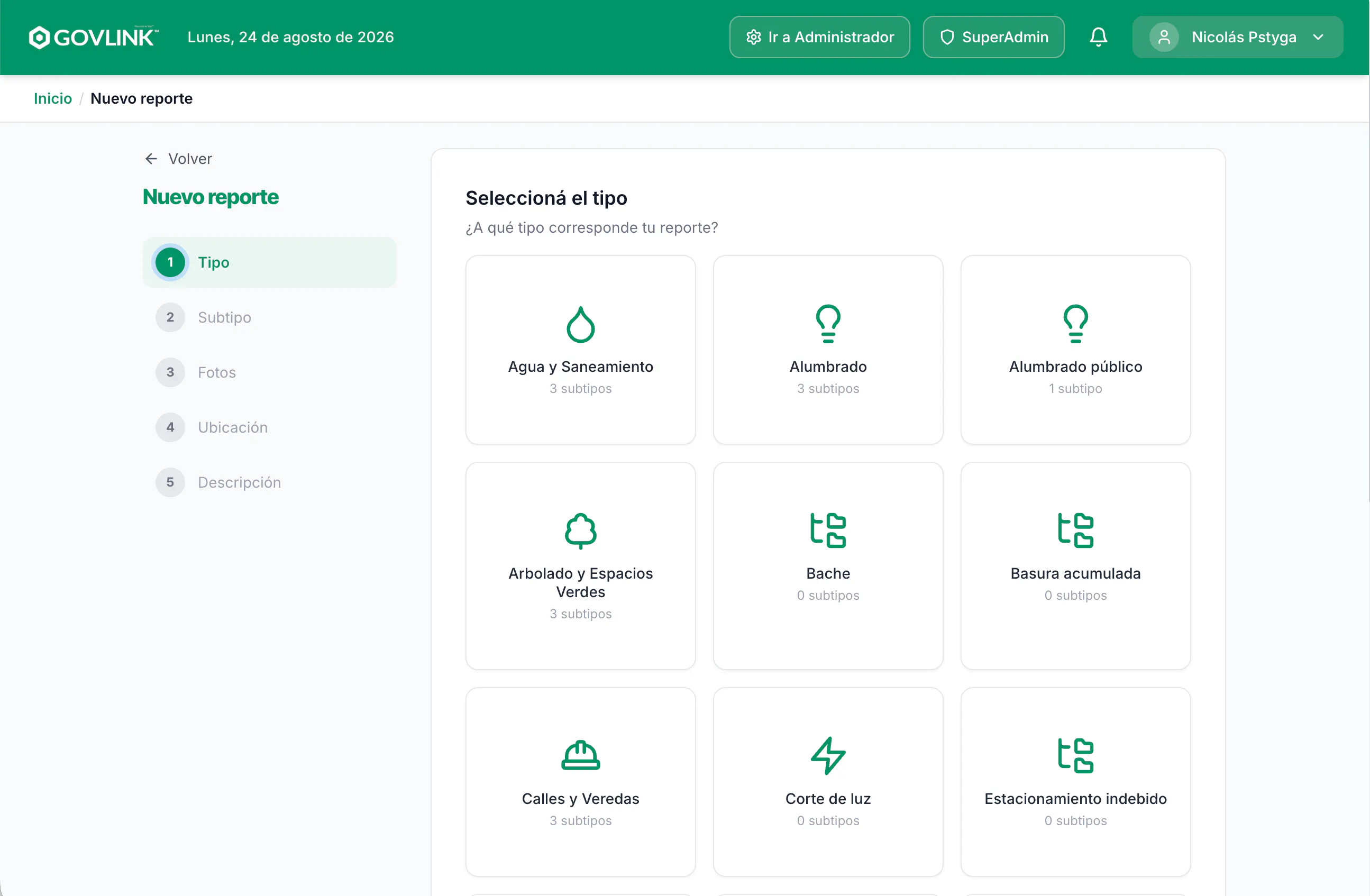Click 0 subtipos under Bache
1370x896 pixels.
pyautogui.click(x=828, y=595)
